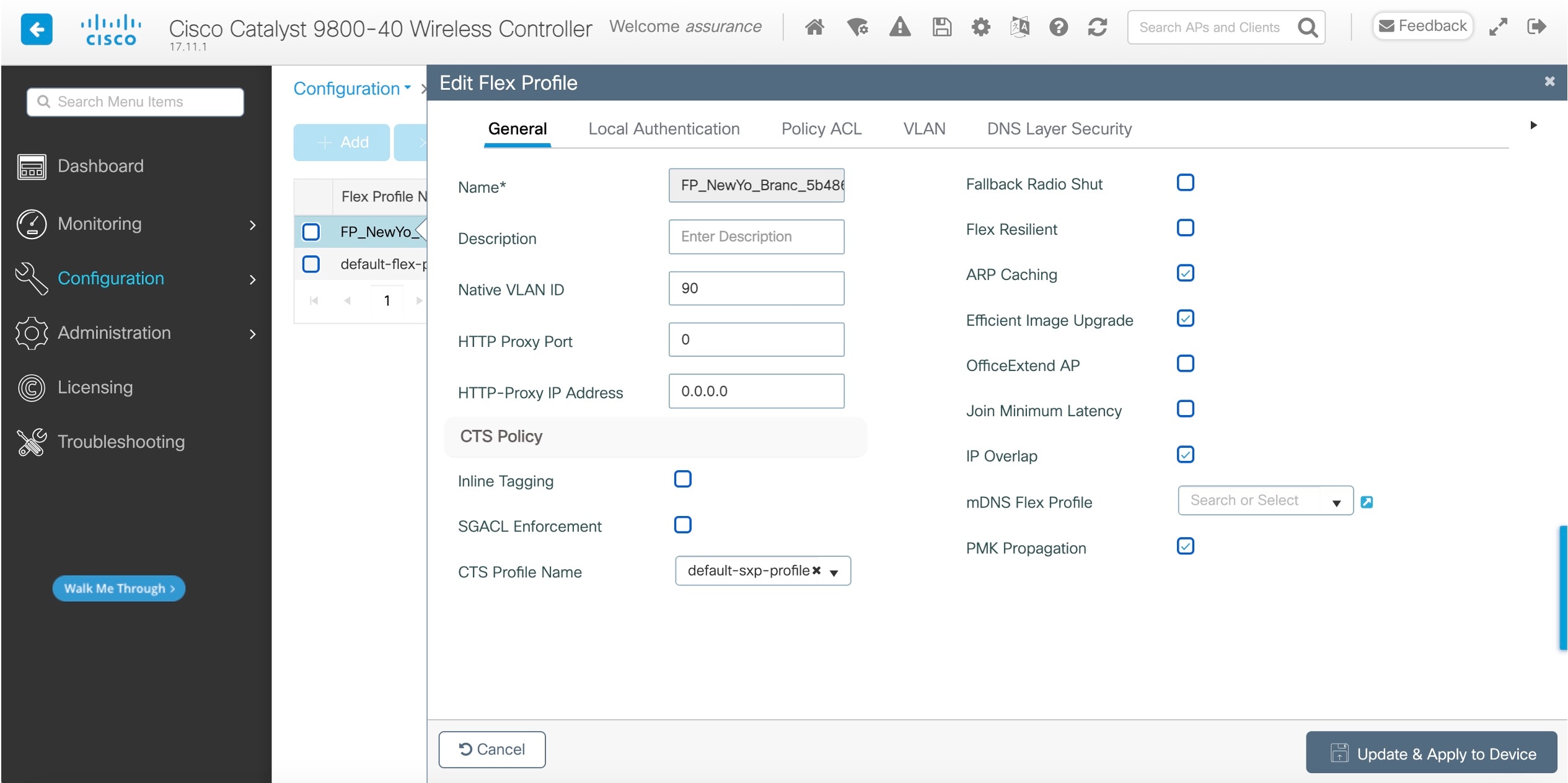The width and height of the screenshot is (1568, 783).
Task: Click the save configuration floppy icon
Action: coord(941,27)
